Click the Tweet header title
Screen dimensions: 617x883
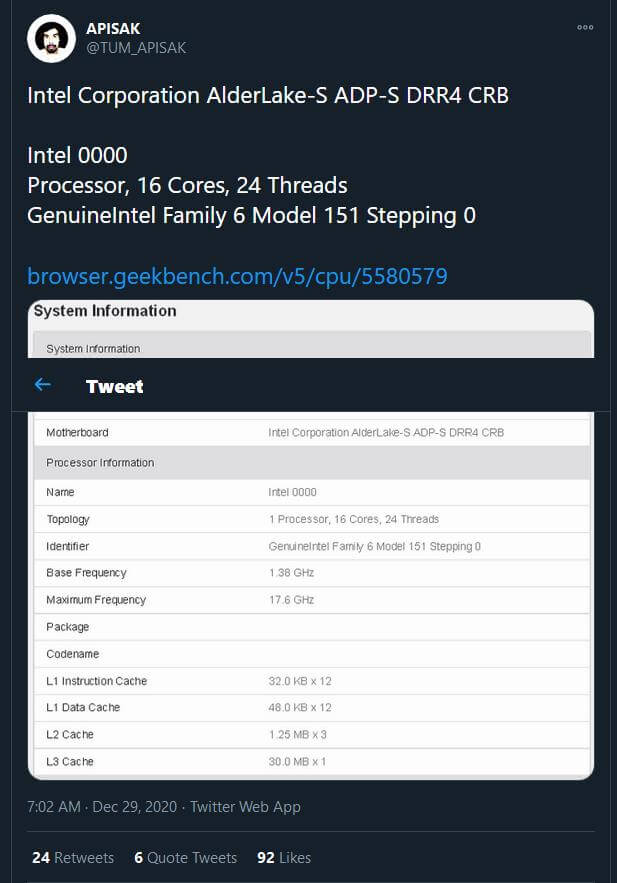point(115,386)
